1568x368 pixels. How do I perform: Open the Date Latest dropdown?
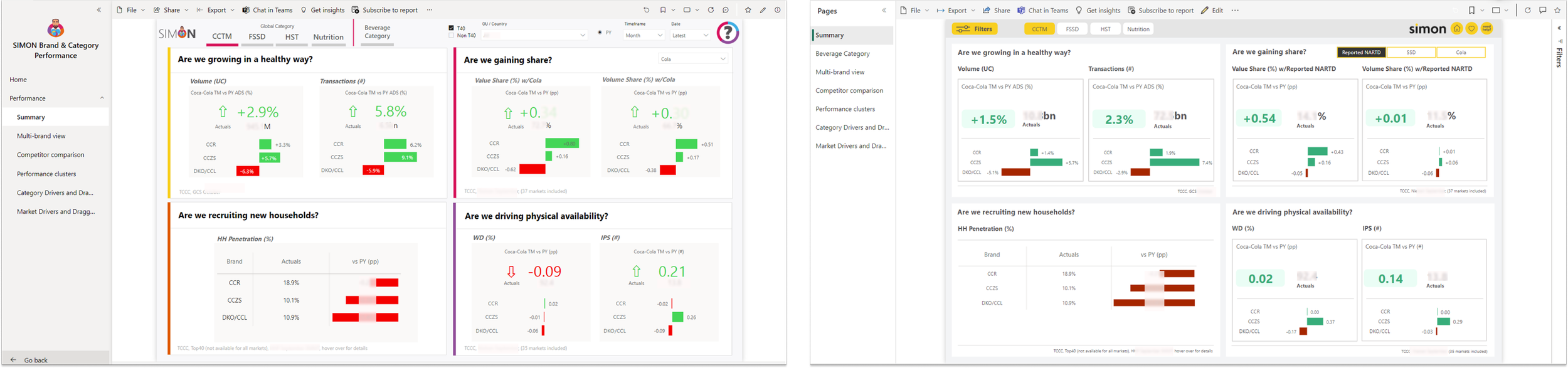coord(691,36)
